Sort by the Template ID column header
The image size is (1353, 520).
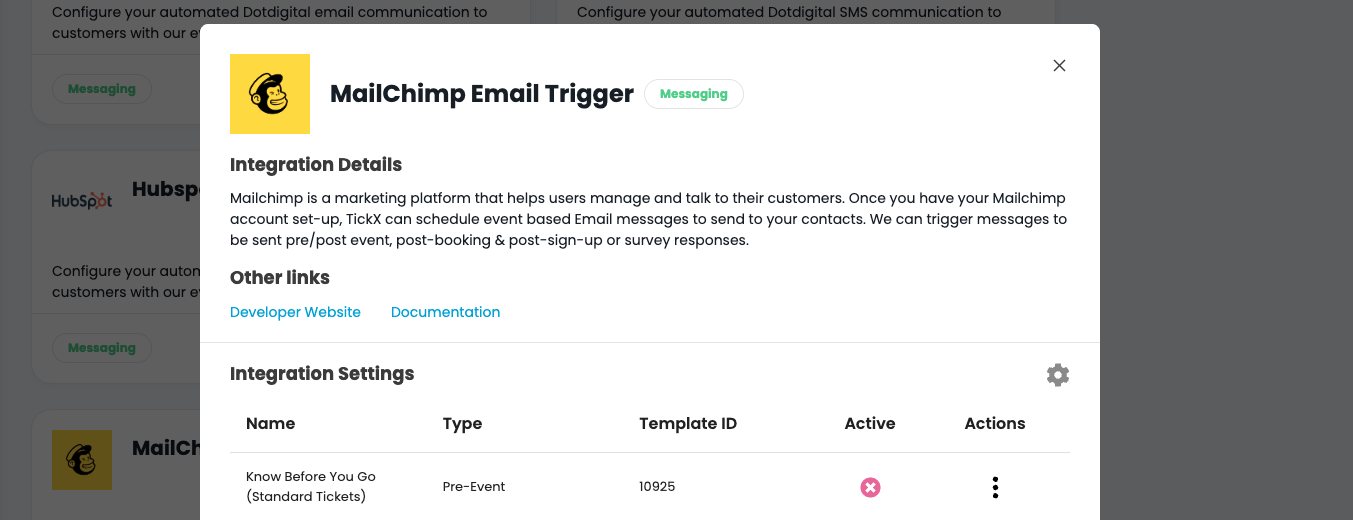point(688,423)
